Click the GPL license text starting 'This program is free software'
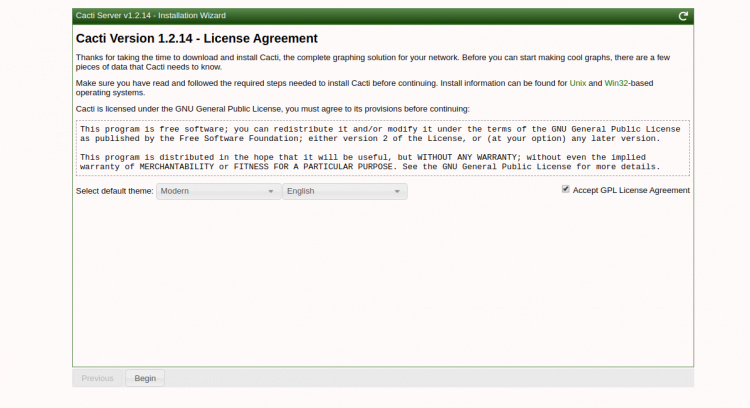Screen dimensions: 750x408 click(x=380, y=133)
